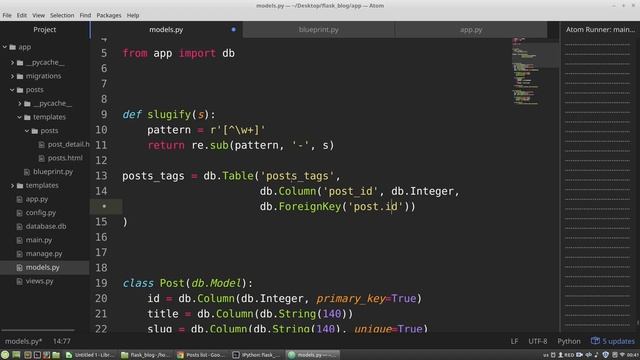The image size is (640, 360).
Task: Open the File menu
Action: point(7,15)
